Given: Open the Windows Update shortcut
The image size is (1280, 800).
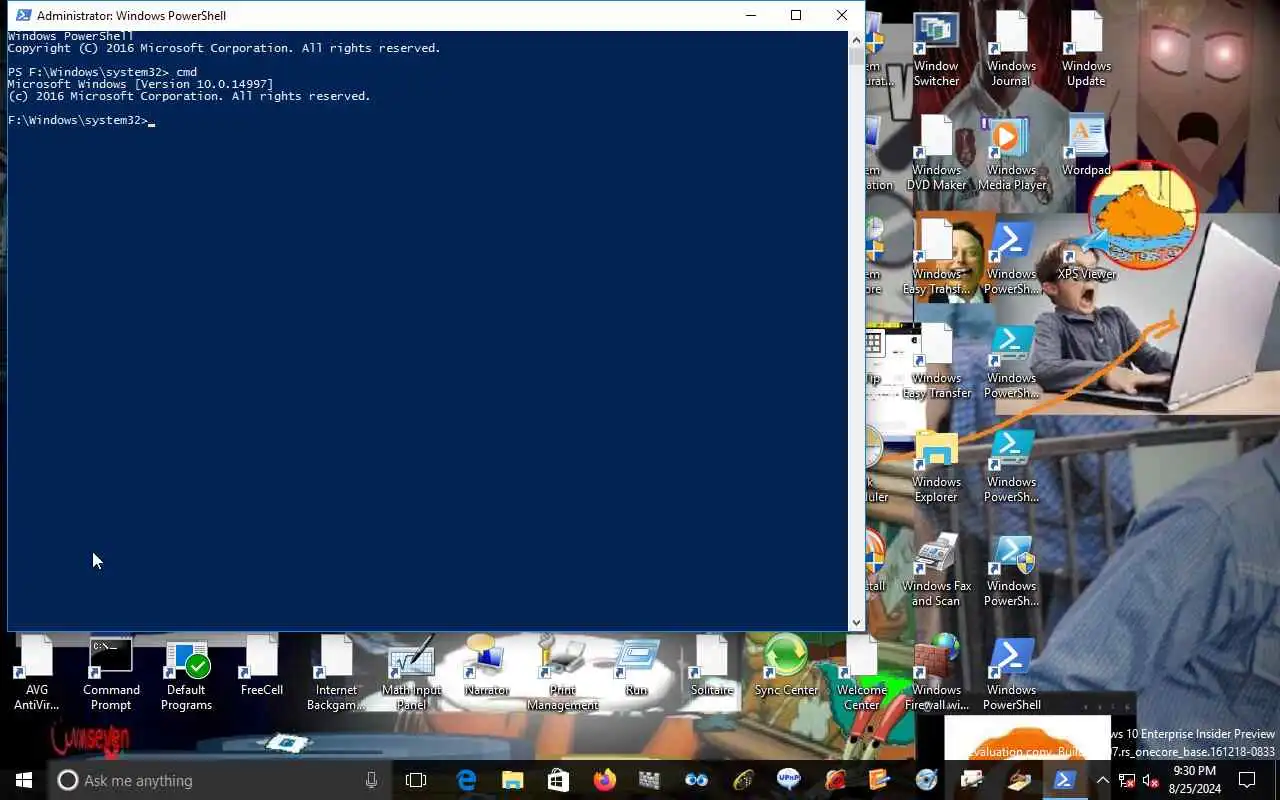Looking at the screenshot, I should point(1086,50).
